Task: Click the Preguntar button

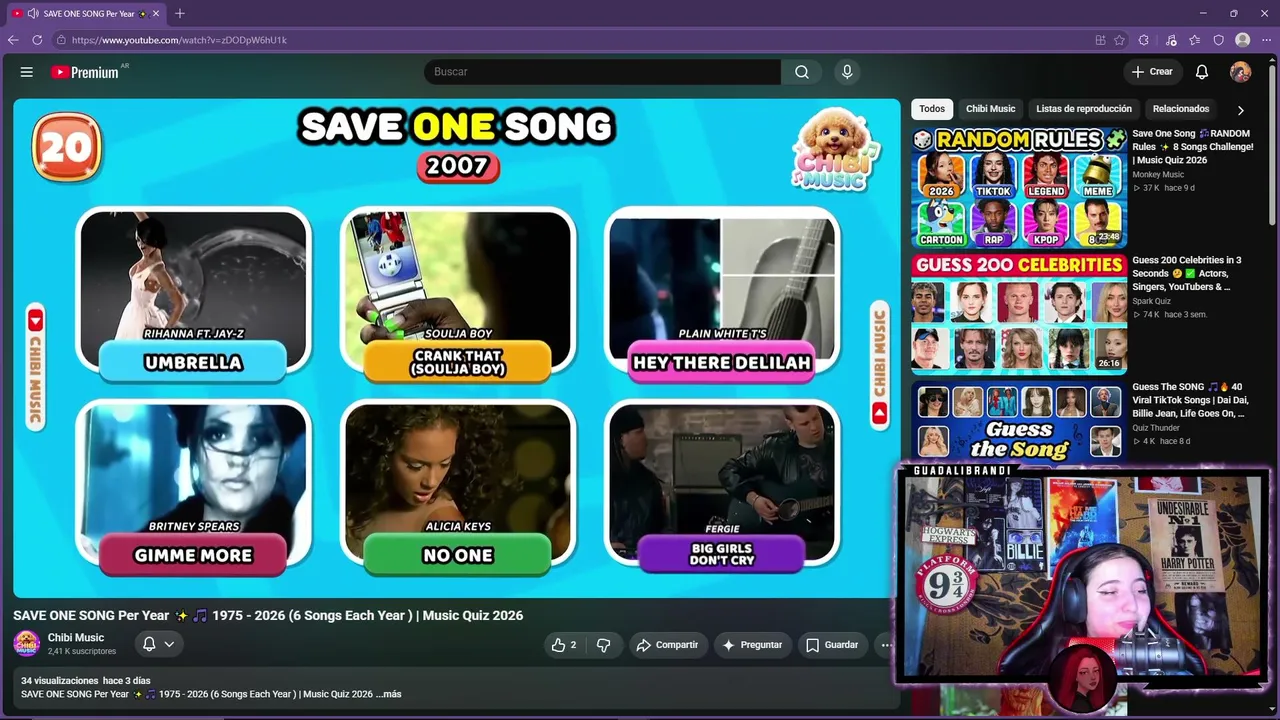Action: click(x=752, y=645)
